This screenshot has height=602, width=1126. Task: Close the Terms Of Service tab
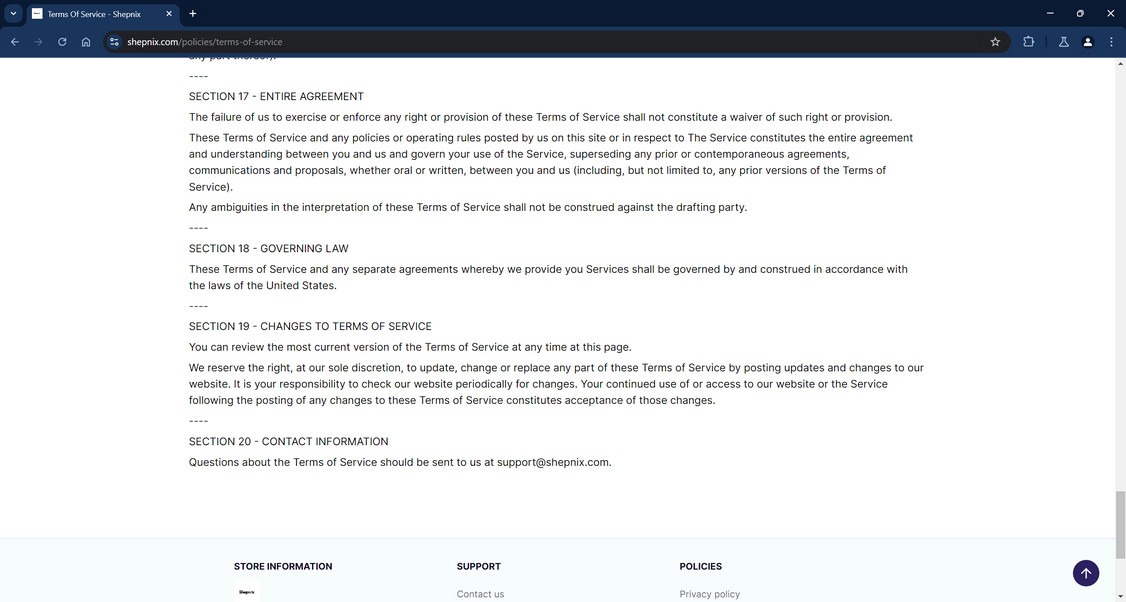pyautogui.click(x=168, y=14)
